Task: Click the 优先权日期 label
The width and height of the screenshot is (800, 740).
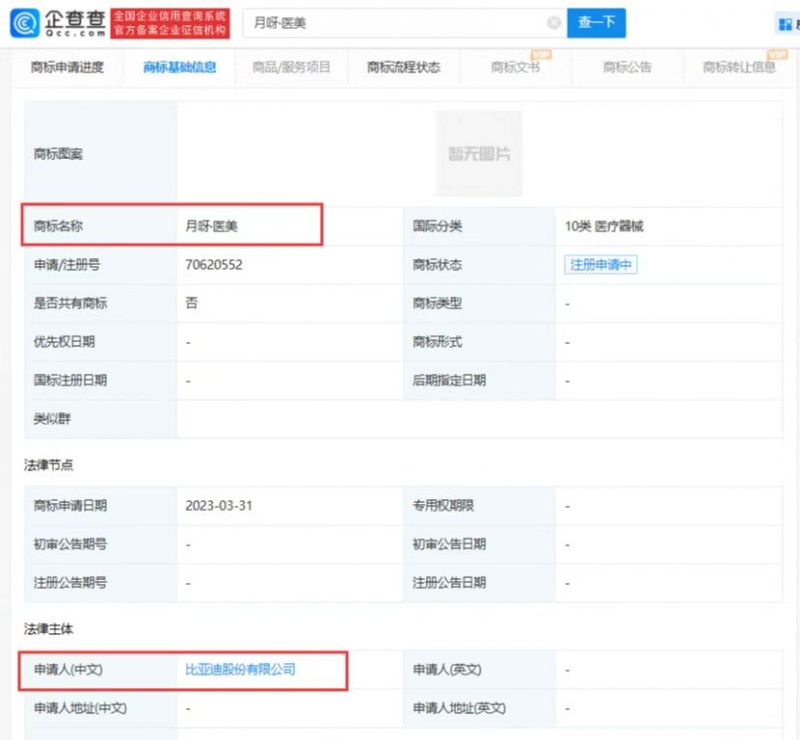Action: tap(64, 341)
